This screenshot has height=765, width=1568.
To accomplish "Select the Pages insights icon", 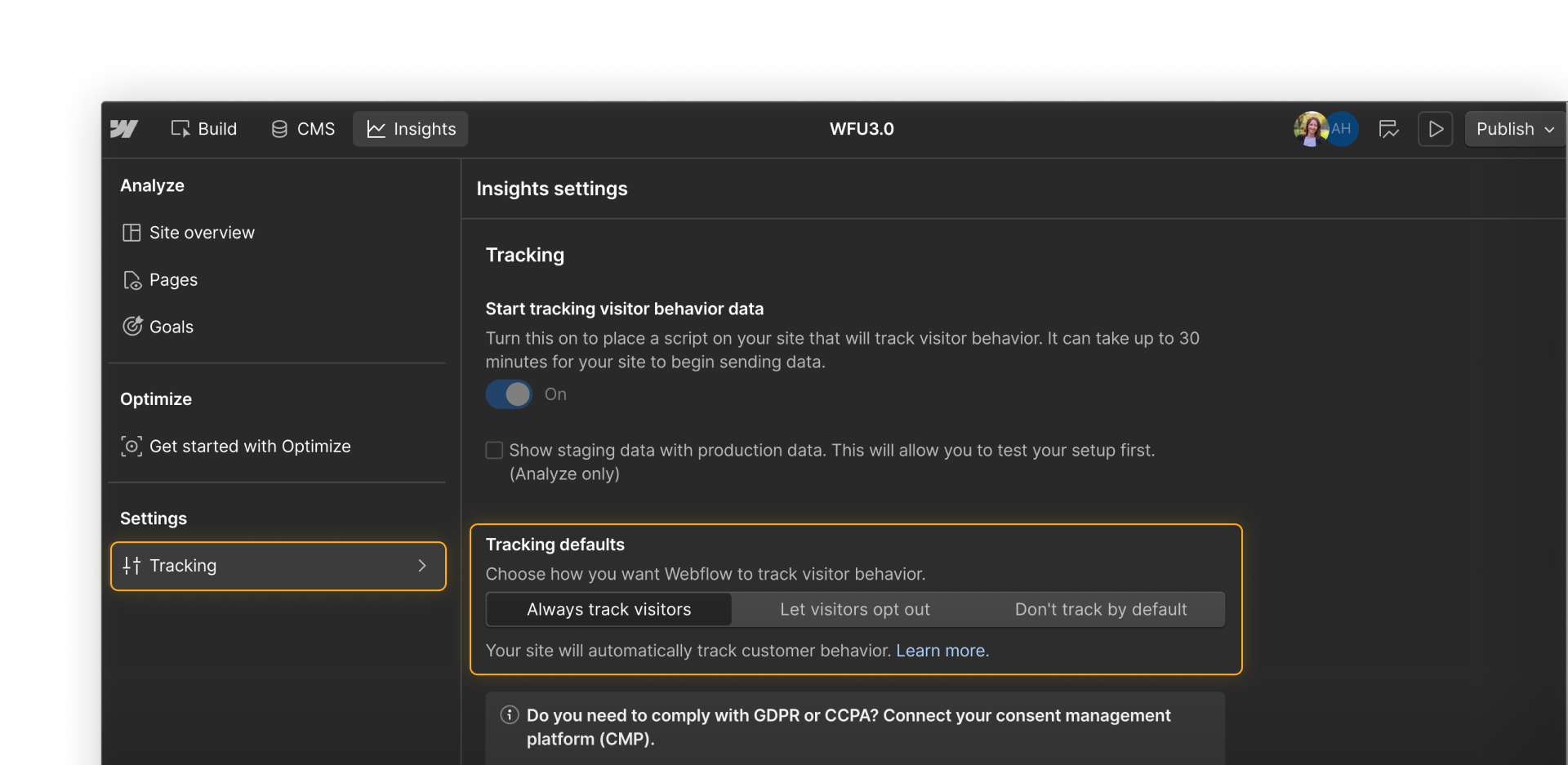I will coord(132,280).
